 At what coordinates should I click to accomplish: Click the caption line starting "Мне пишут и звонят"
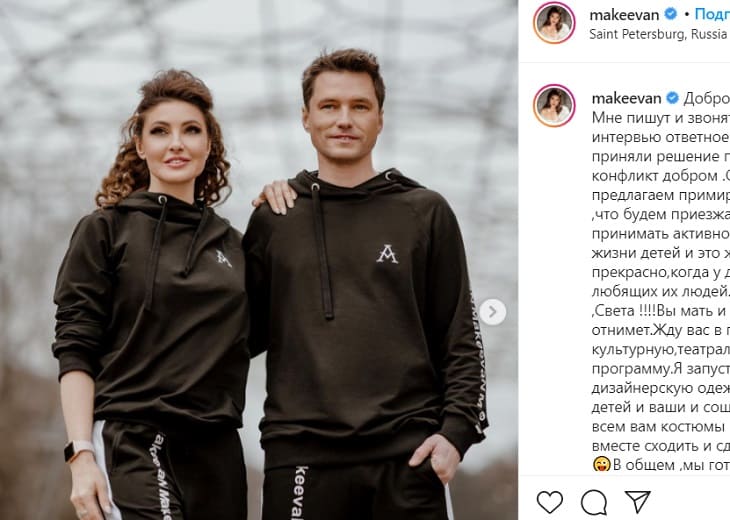[x=661, y=118]
